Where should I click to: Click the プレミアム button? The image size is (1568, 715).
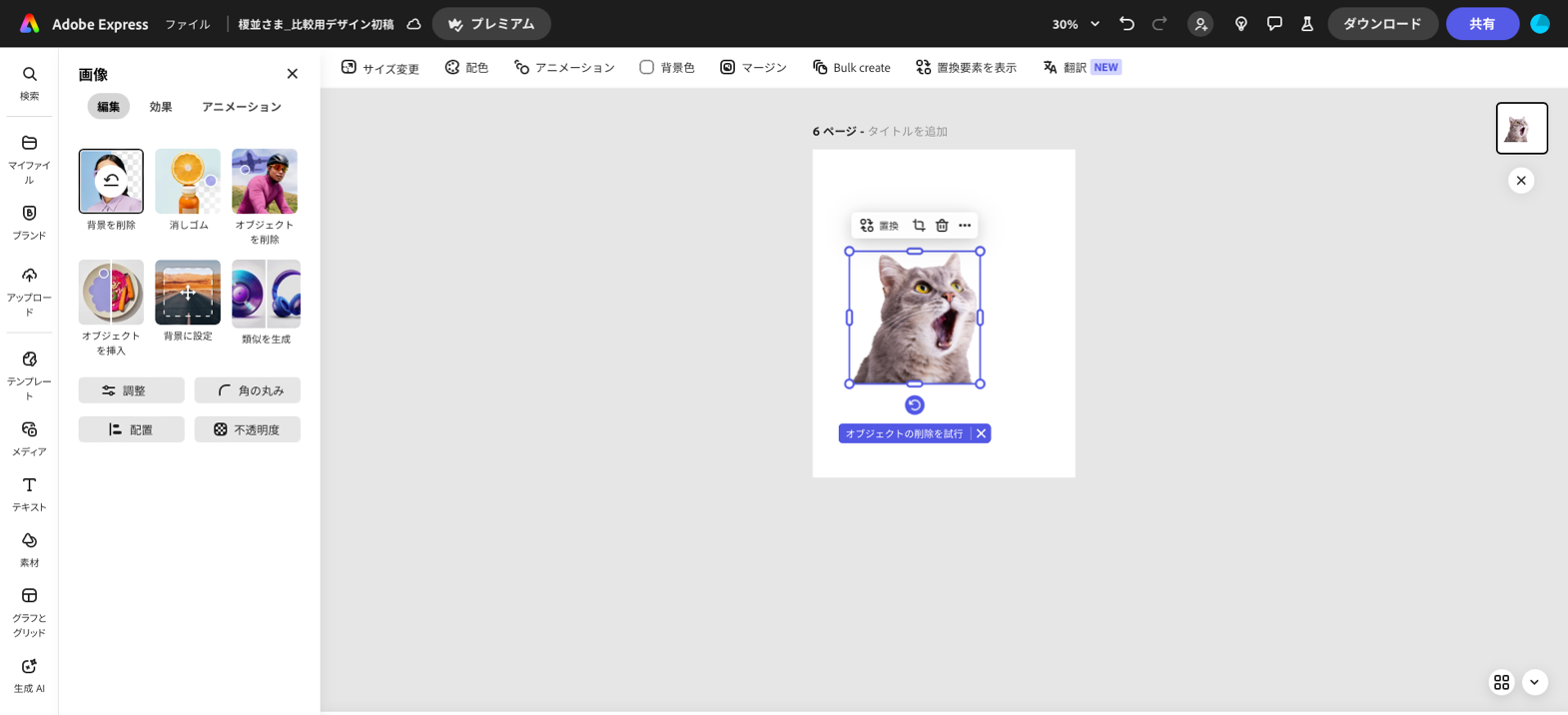(x=491, y=24)
